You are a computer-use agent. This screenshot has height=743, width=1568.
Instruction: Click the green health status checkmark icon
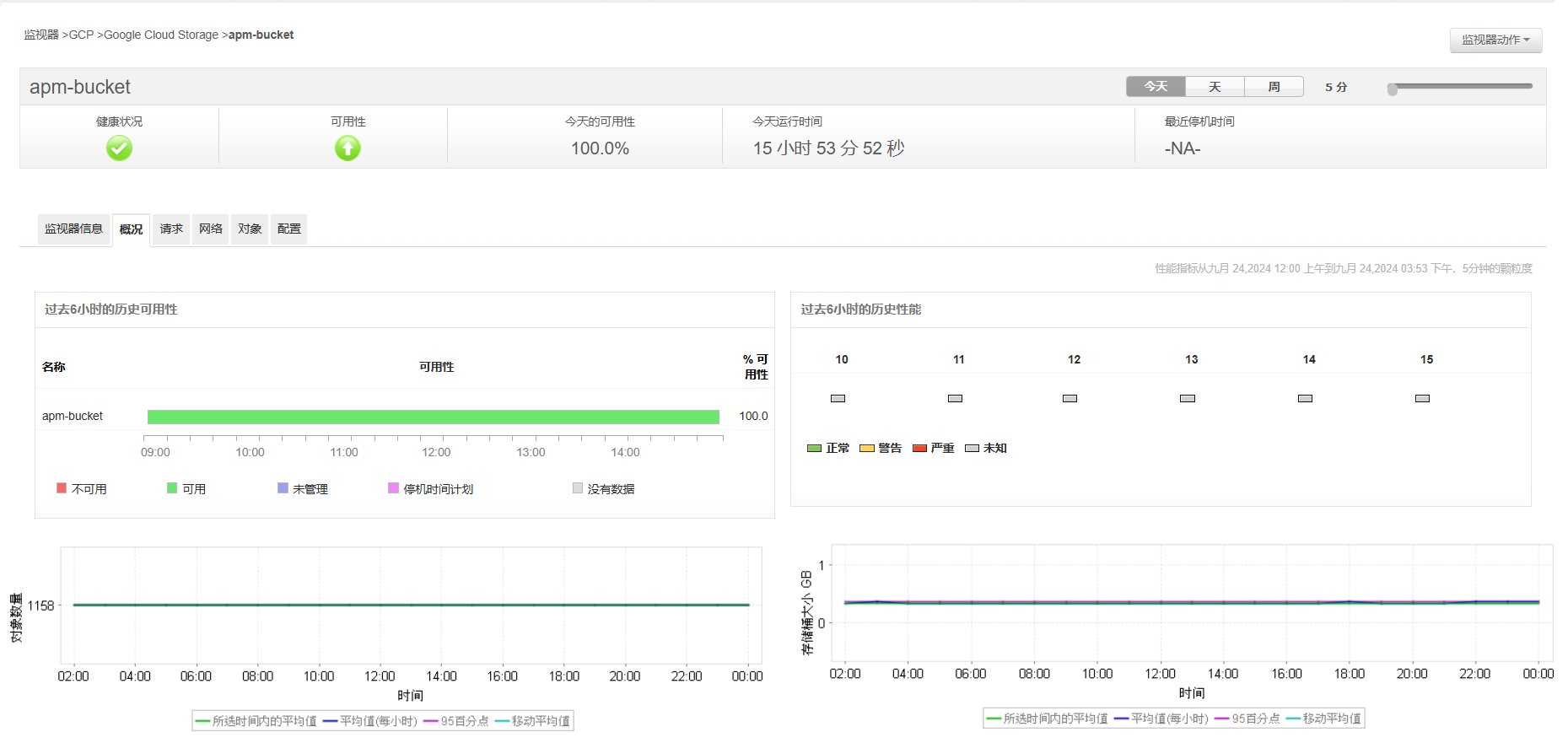coord(119,148)
